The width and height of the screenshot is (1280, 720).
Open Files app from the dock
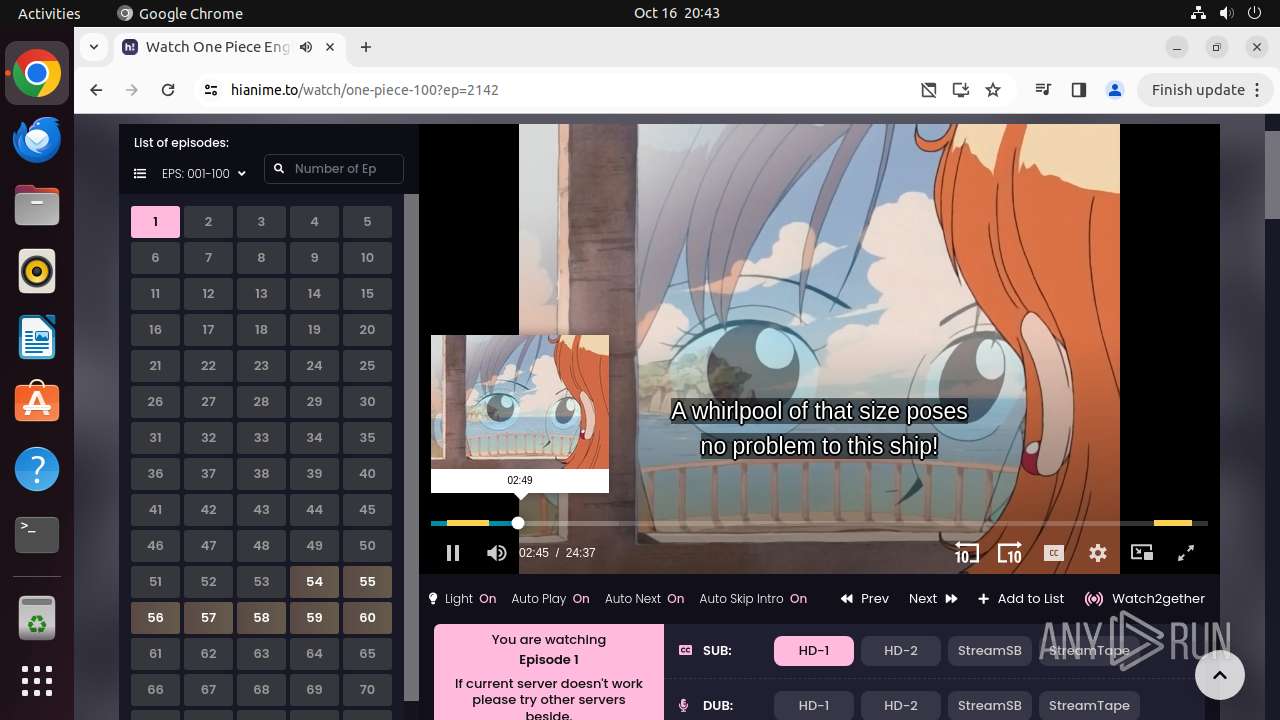[37, 205]
